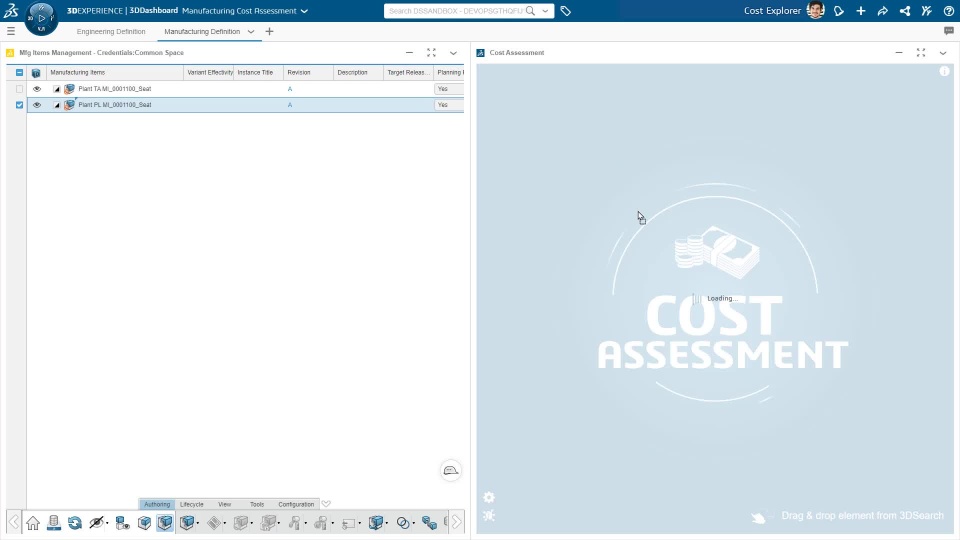
Task: Select the Configuration action bar tab
Action: [296, 504]
